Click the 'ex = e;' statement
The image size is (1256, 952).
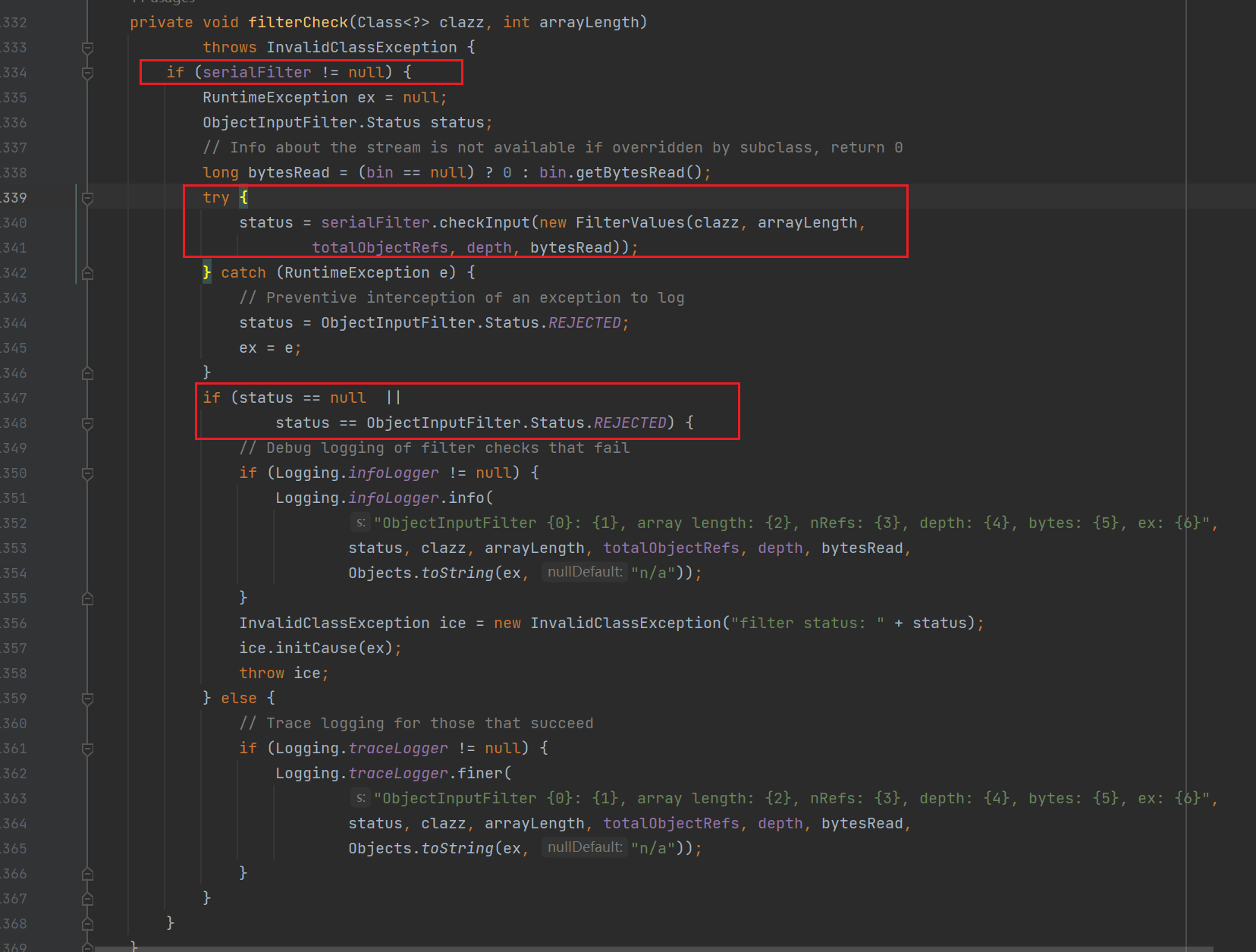(270, 348)
